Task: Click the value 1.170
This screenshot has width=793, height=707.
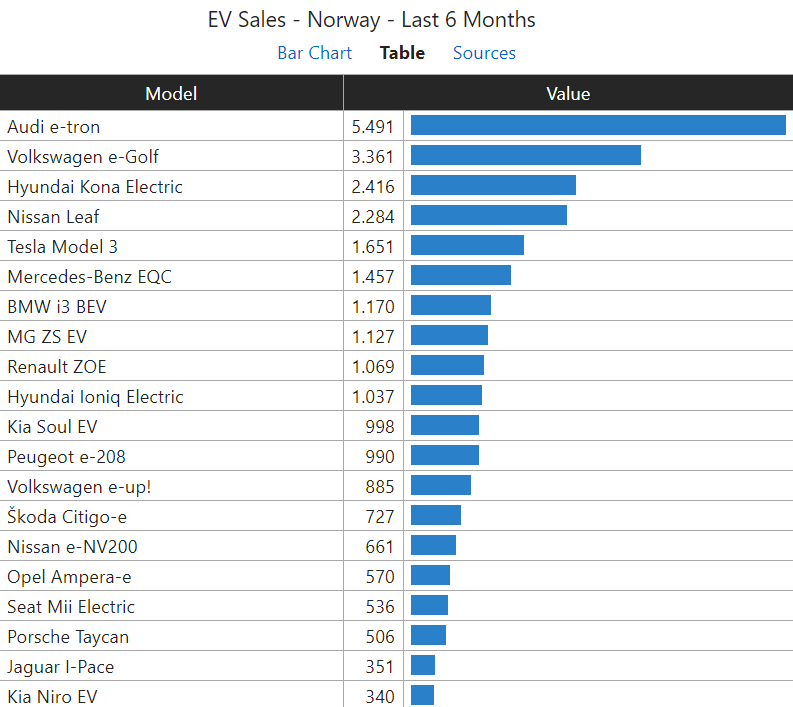Action: (x=373, y=306)
